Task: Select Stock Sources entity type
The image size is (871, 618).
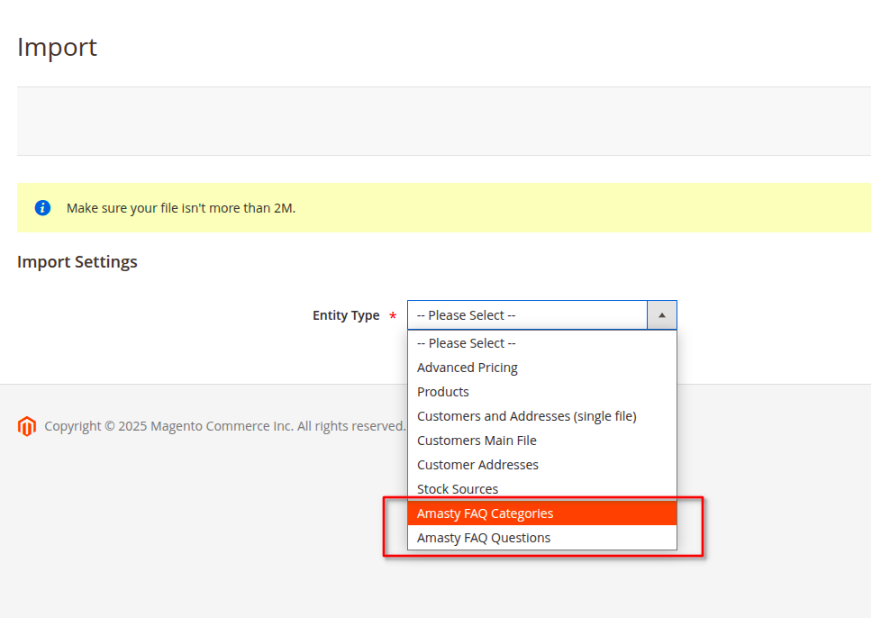Action: pos(542,489)
